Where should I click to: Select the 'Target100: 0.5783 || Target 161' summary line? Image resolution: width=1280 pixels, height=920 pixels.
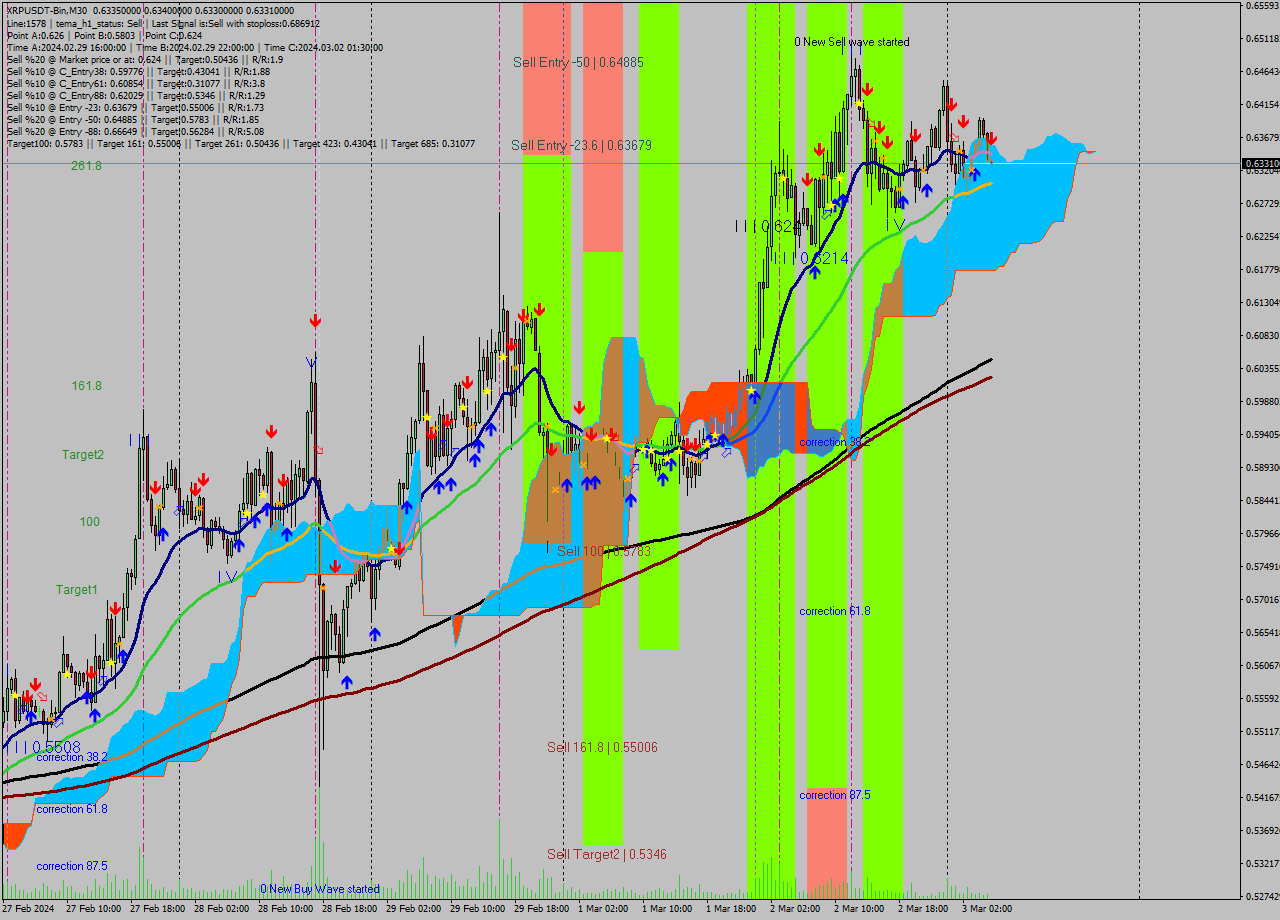tap(241, 143)
